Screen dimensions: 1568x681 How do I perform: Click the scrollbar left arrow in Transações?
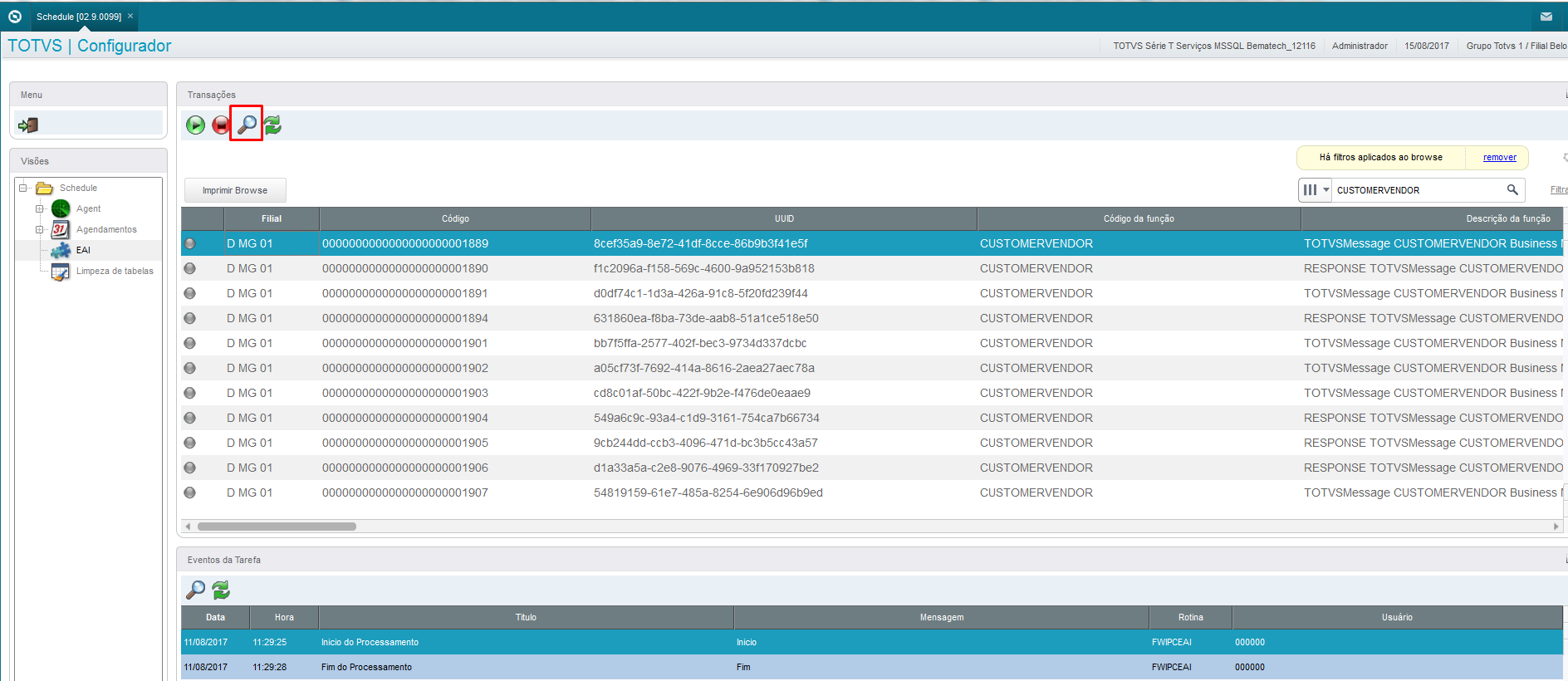189,527
